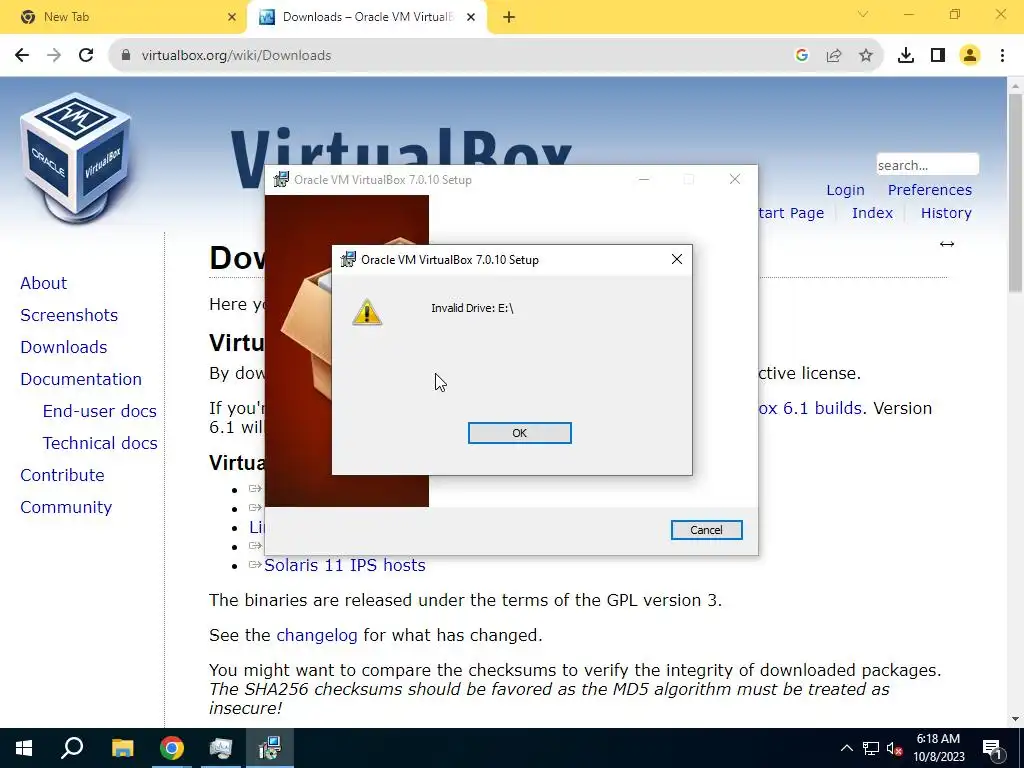Open the Index link
Image resolution: width=1024 pixels, height=768 pixels.
[x=872, y=213]
